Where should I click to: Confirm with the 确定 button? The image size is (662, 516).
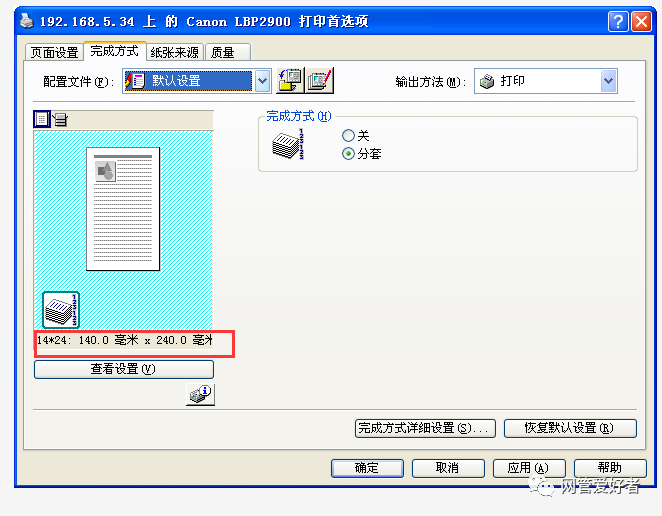(367, 468)
